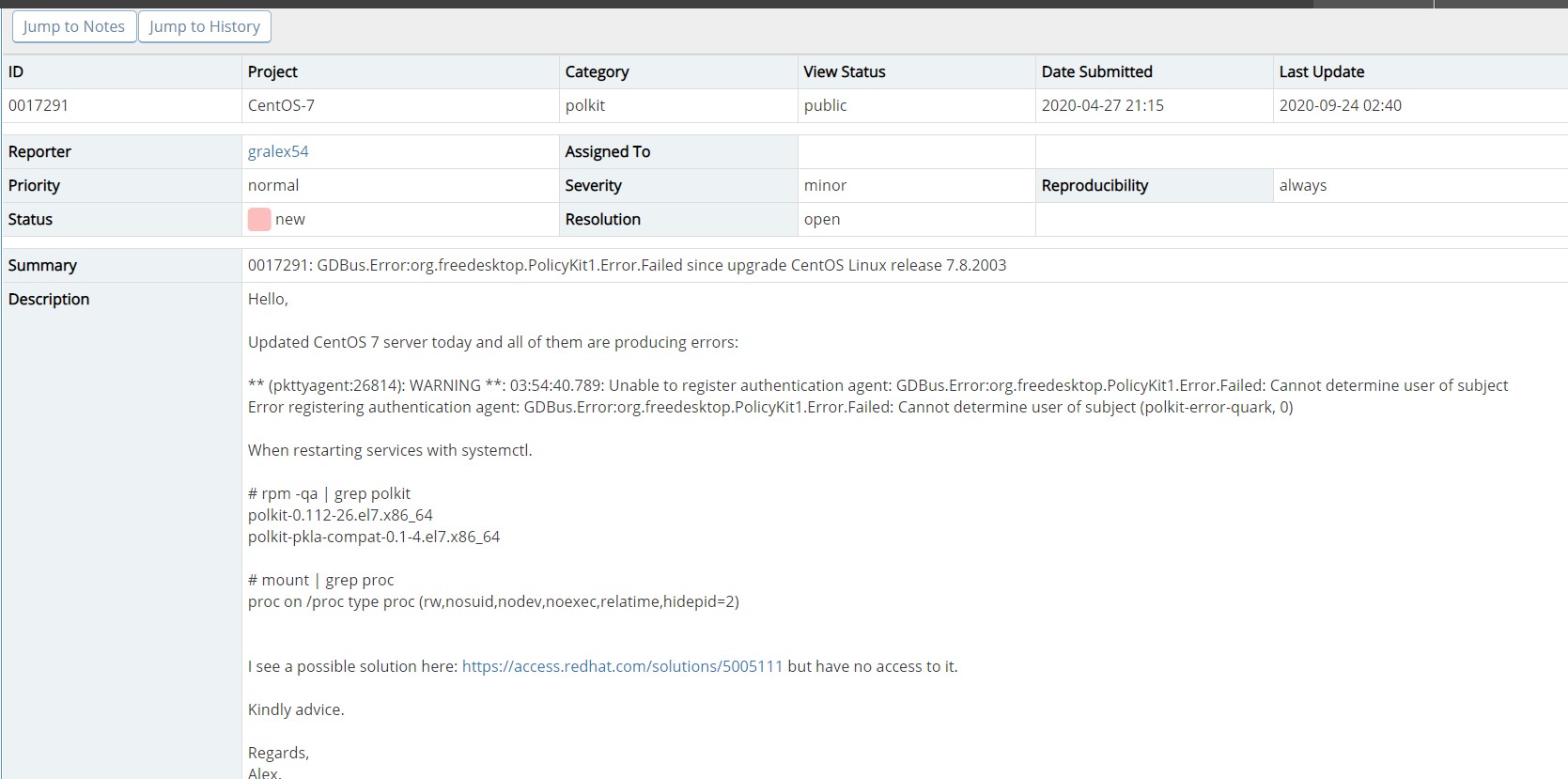Click the normal priority value
The height and width of the screenshot is (779, 1568).
tap(273, 185)
